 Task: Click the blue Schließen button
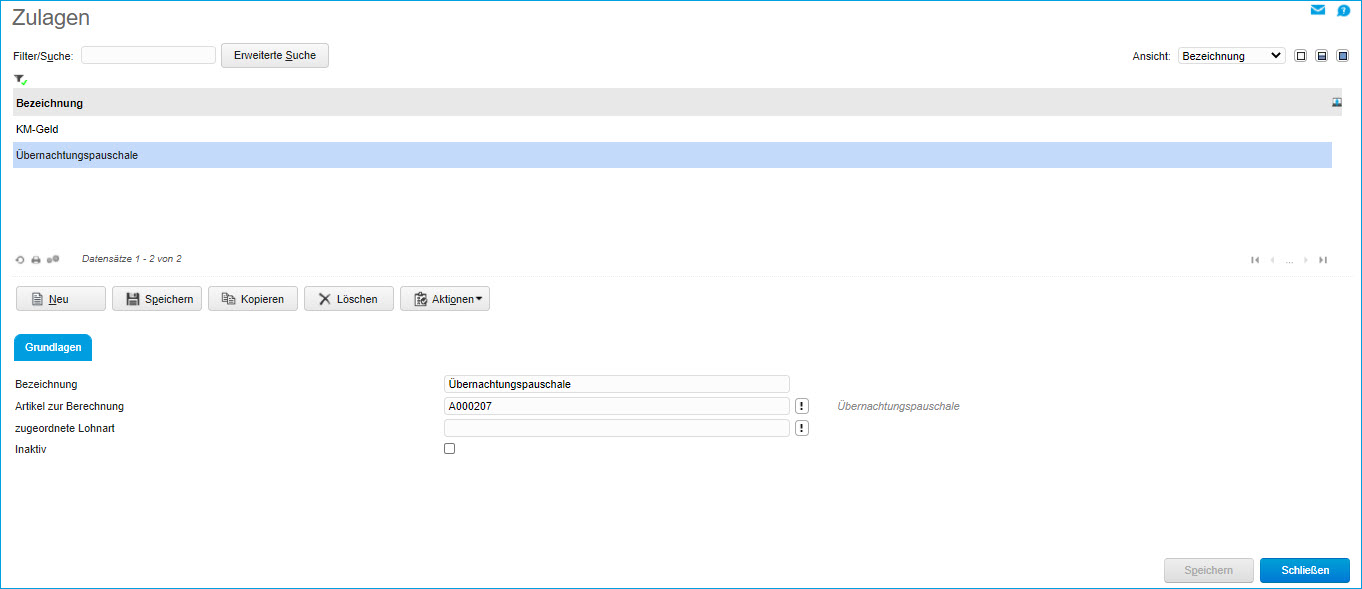coord(1305,570)
